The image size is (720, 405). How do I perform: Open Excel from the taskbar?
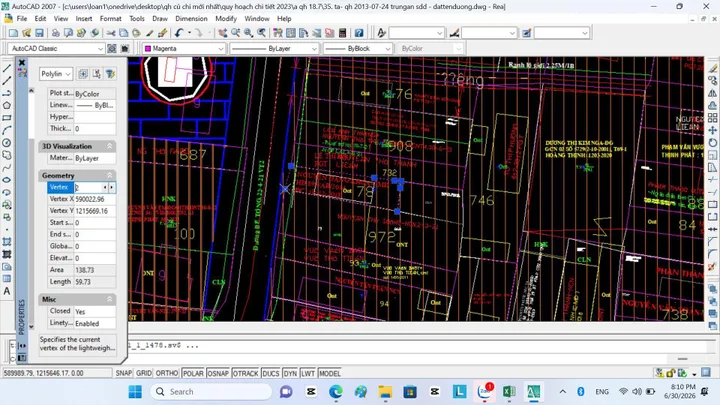point(509,392)
